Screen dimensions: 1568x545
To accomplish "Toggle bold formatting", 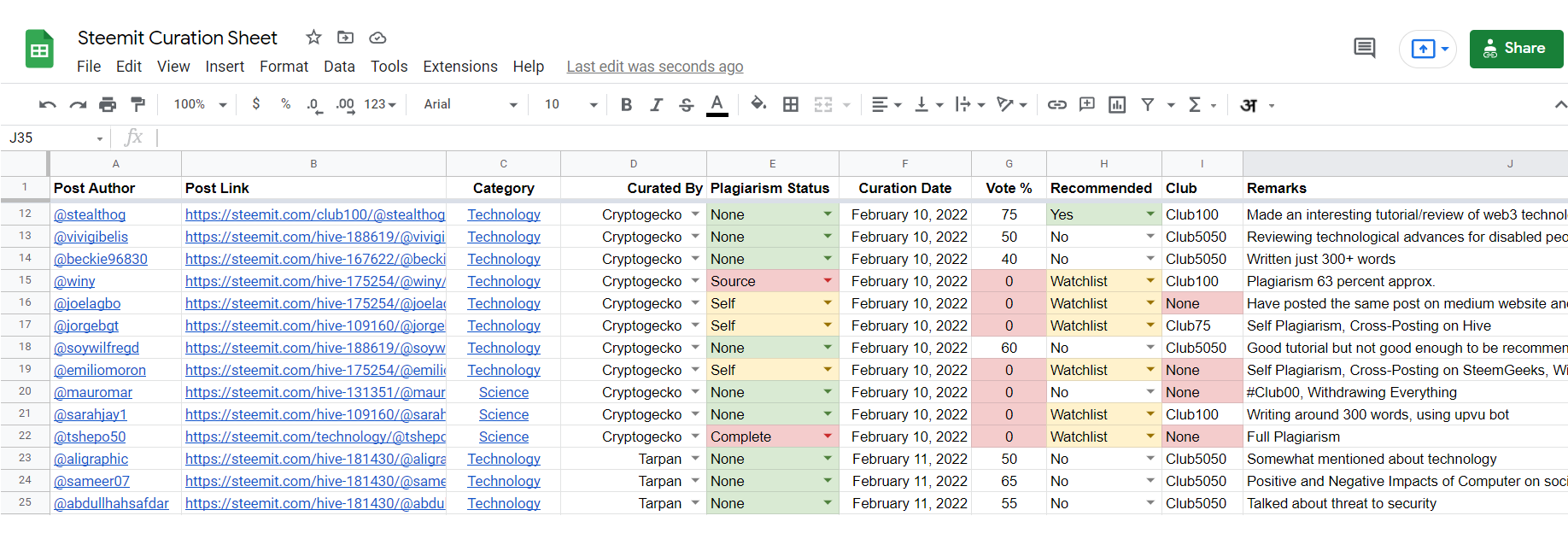I will coord(626,104).
